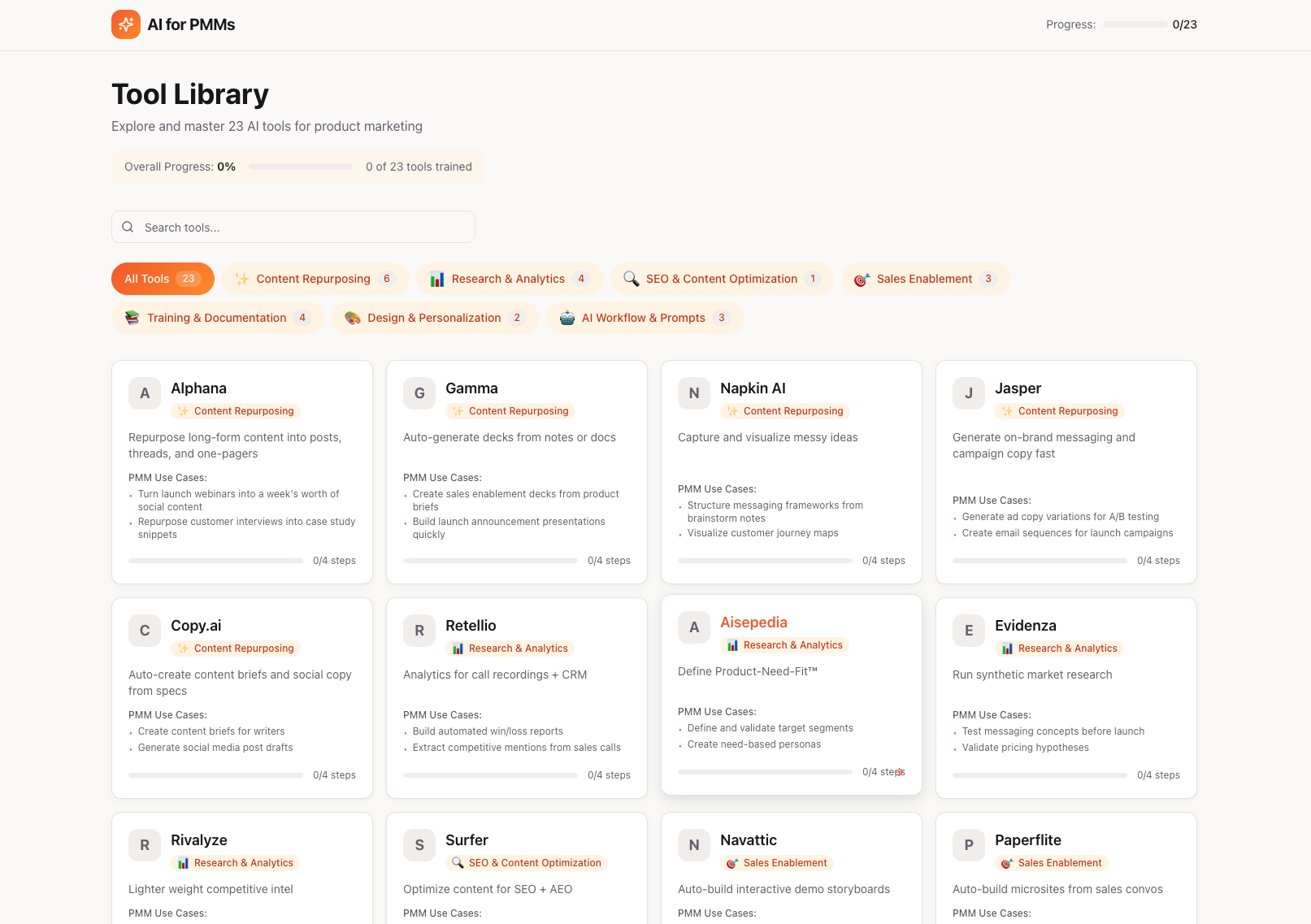Click the Overall Progress bar
1311x924 pixels.
click(301, 167)
